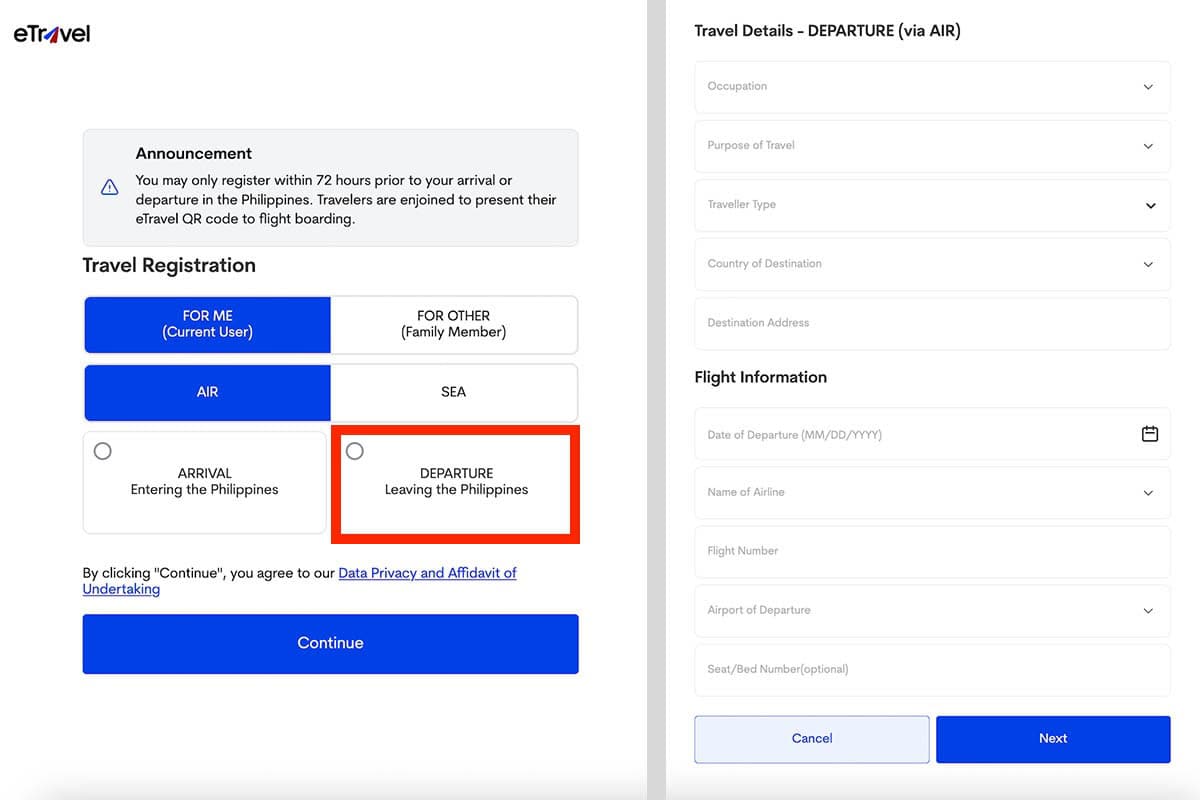
Task: Choose the AIR travel mode tab
Action: click(207, 392)
